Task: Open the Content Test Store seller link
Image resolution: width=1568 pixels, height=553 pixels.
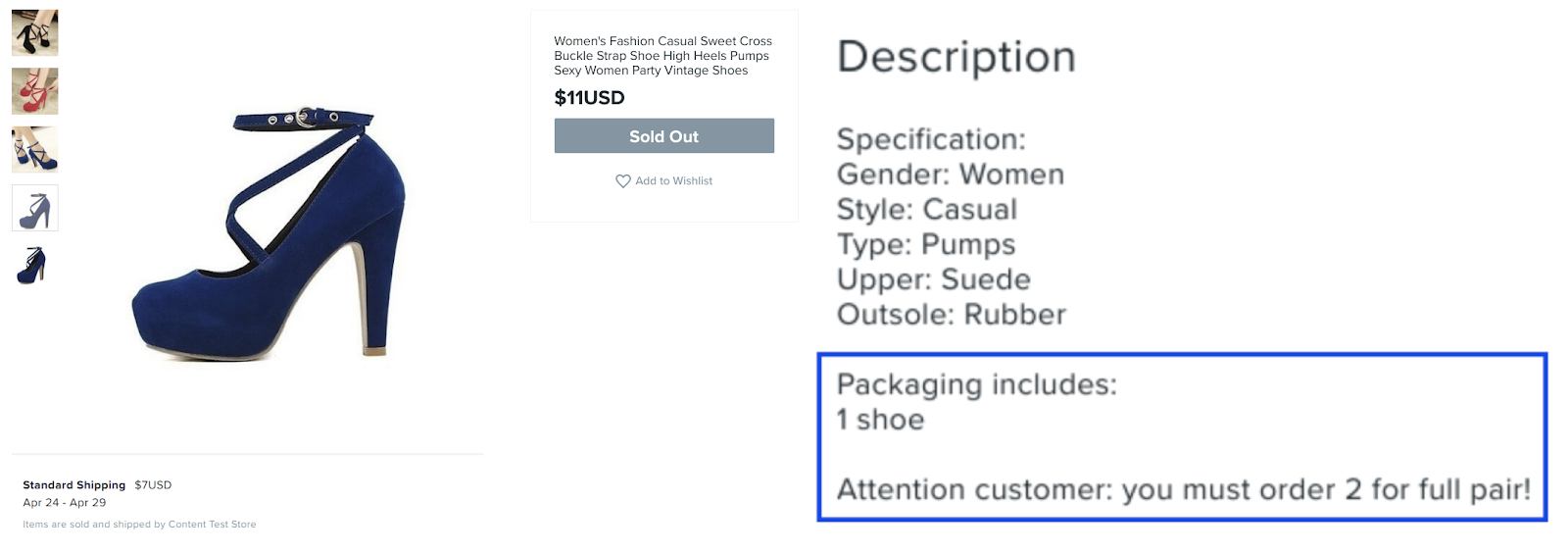Action: [x=212, y=525]
